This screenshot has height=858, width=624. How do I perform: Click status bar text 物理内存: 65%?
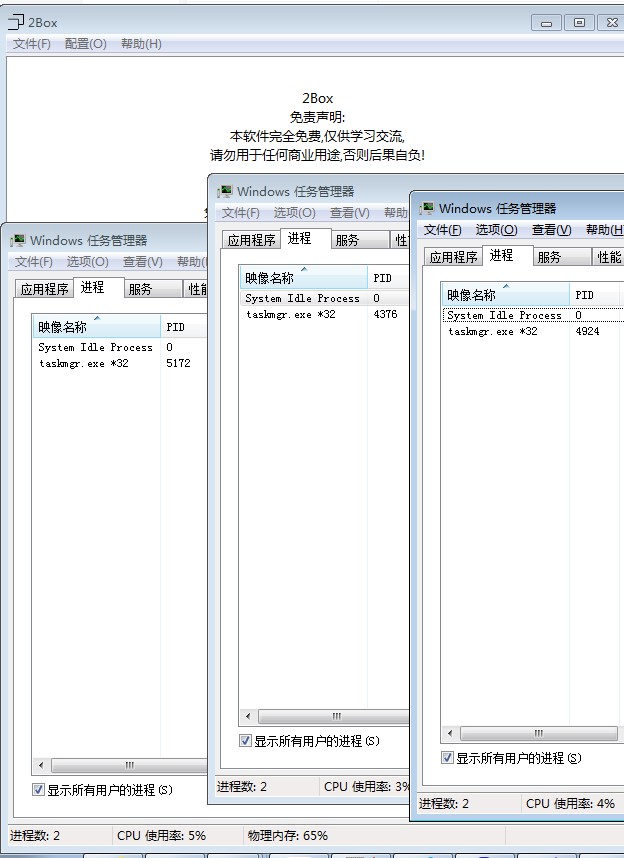tap(287, 836)
